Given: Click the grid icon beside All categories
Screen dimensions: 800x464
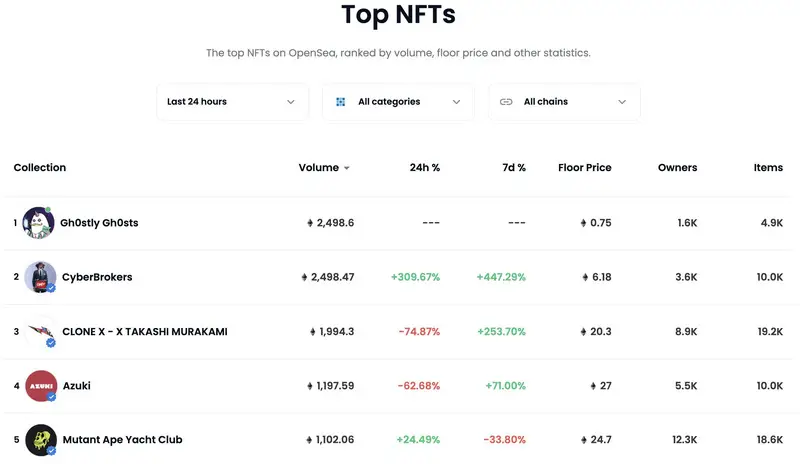Looking at the screenshot, I should pos(340,102).
